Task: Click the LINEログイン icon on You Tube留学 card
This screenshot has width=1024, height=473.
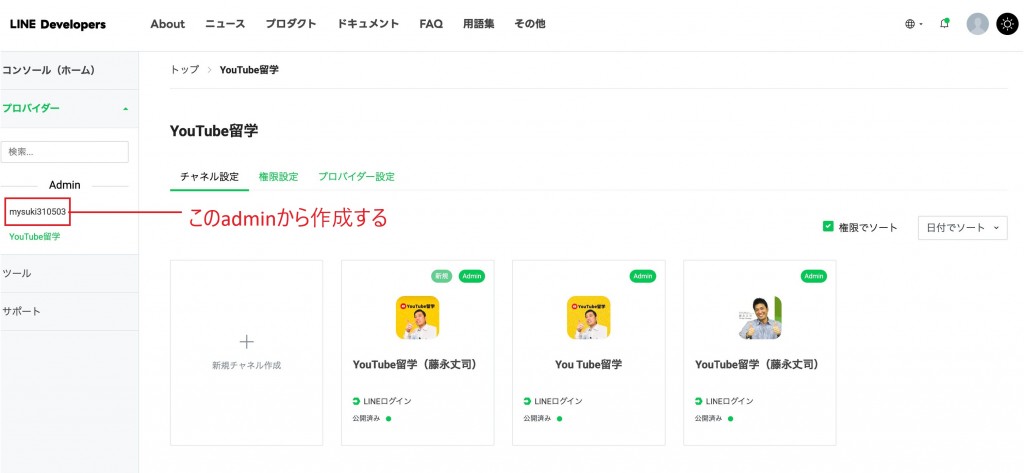Action: point(527,401)
